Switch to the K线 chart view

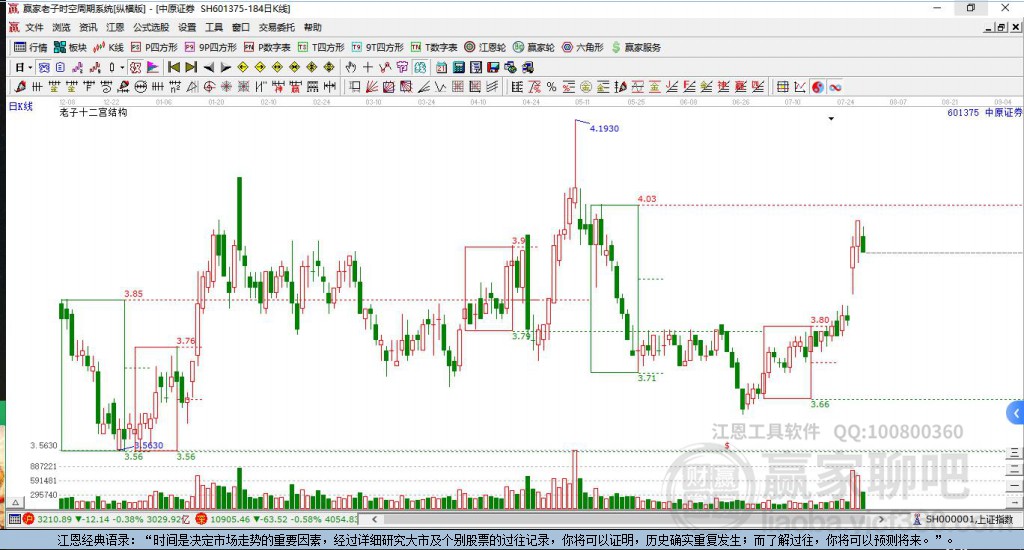[x=108, y=47]
